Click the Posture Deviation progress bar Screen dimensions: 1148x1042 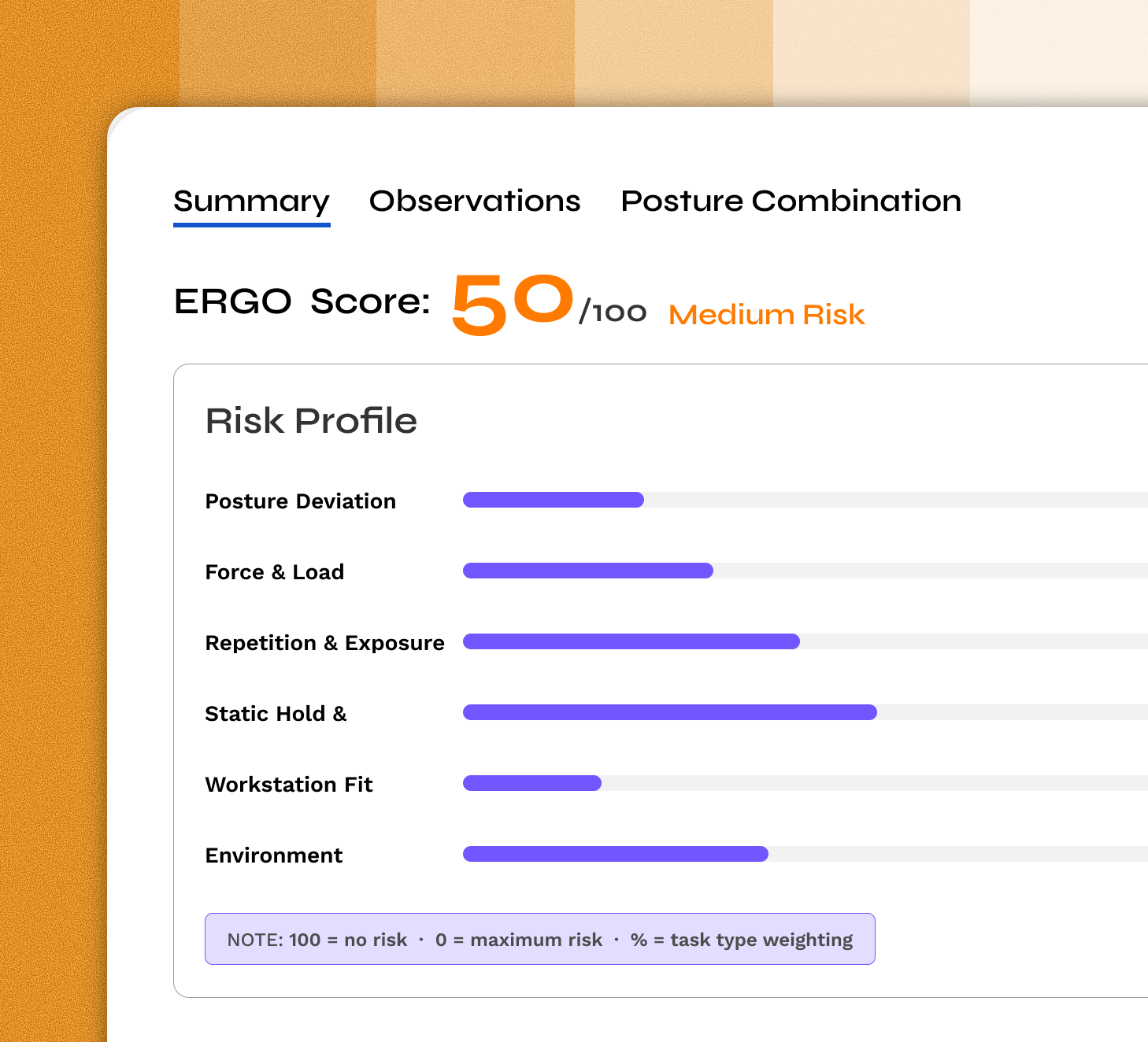click(x=805, y=500)
